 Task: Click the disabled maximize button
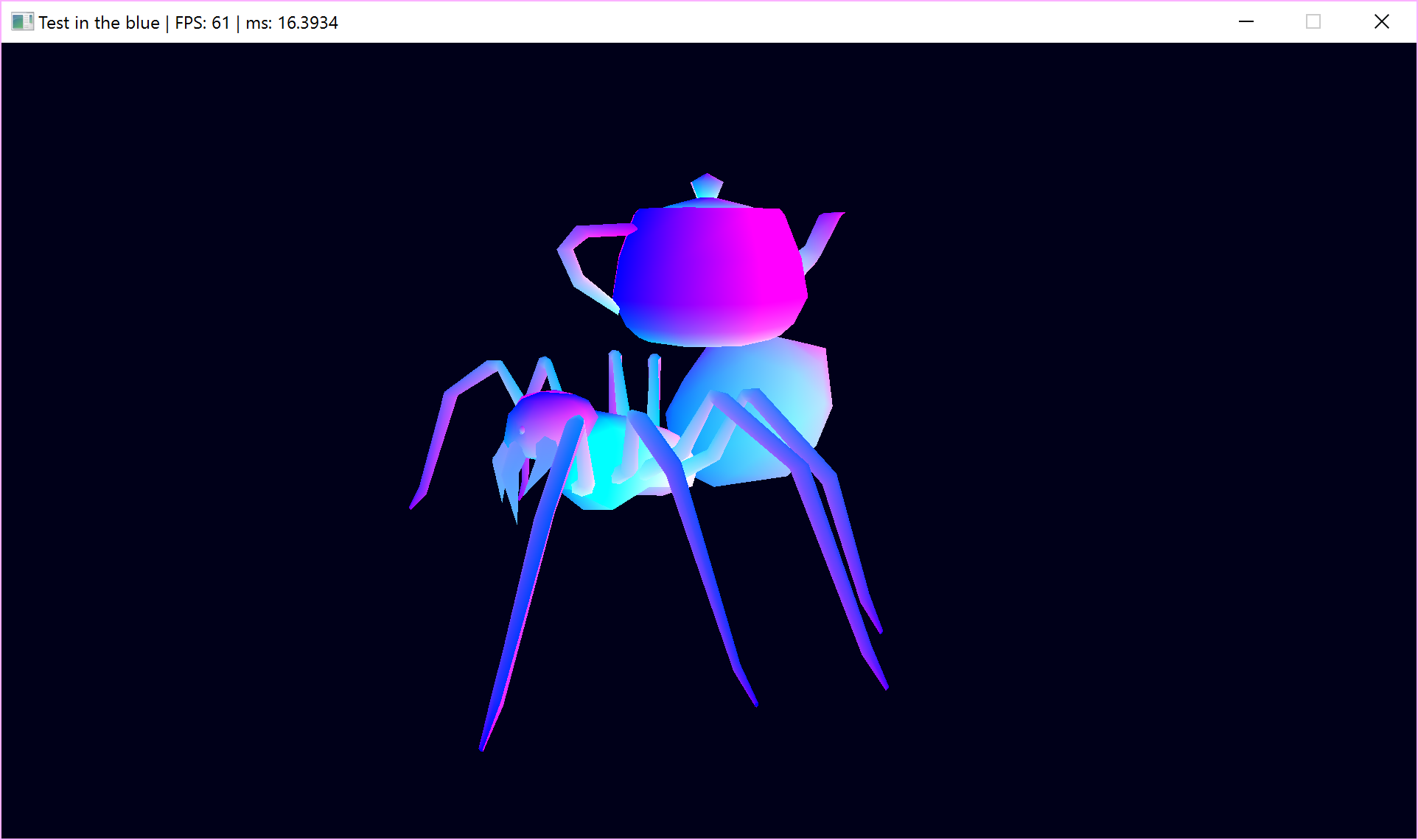click(x=1313, y=22)
